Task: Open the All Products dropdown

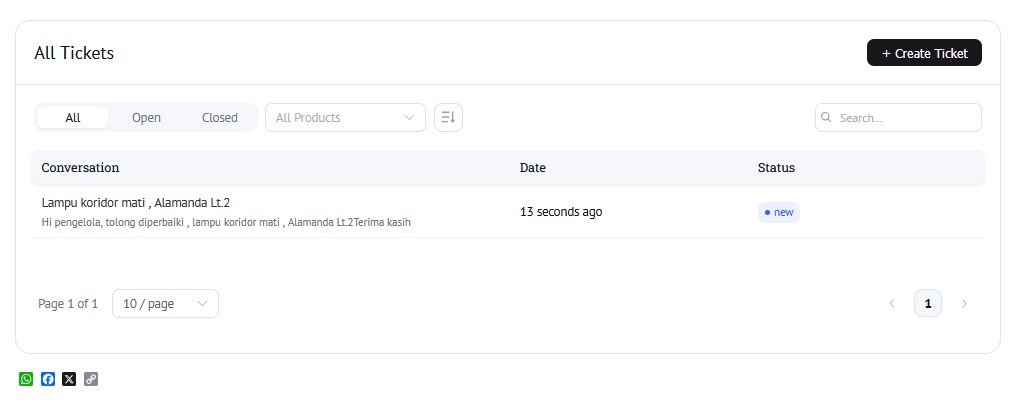Action: [x=345, y=118]
